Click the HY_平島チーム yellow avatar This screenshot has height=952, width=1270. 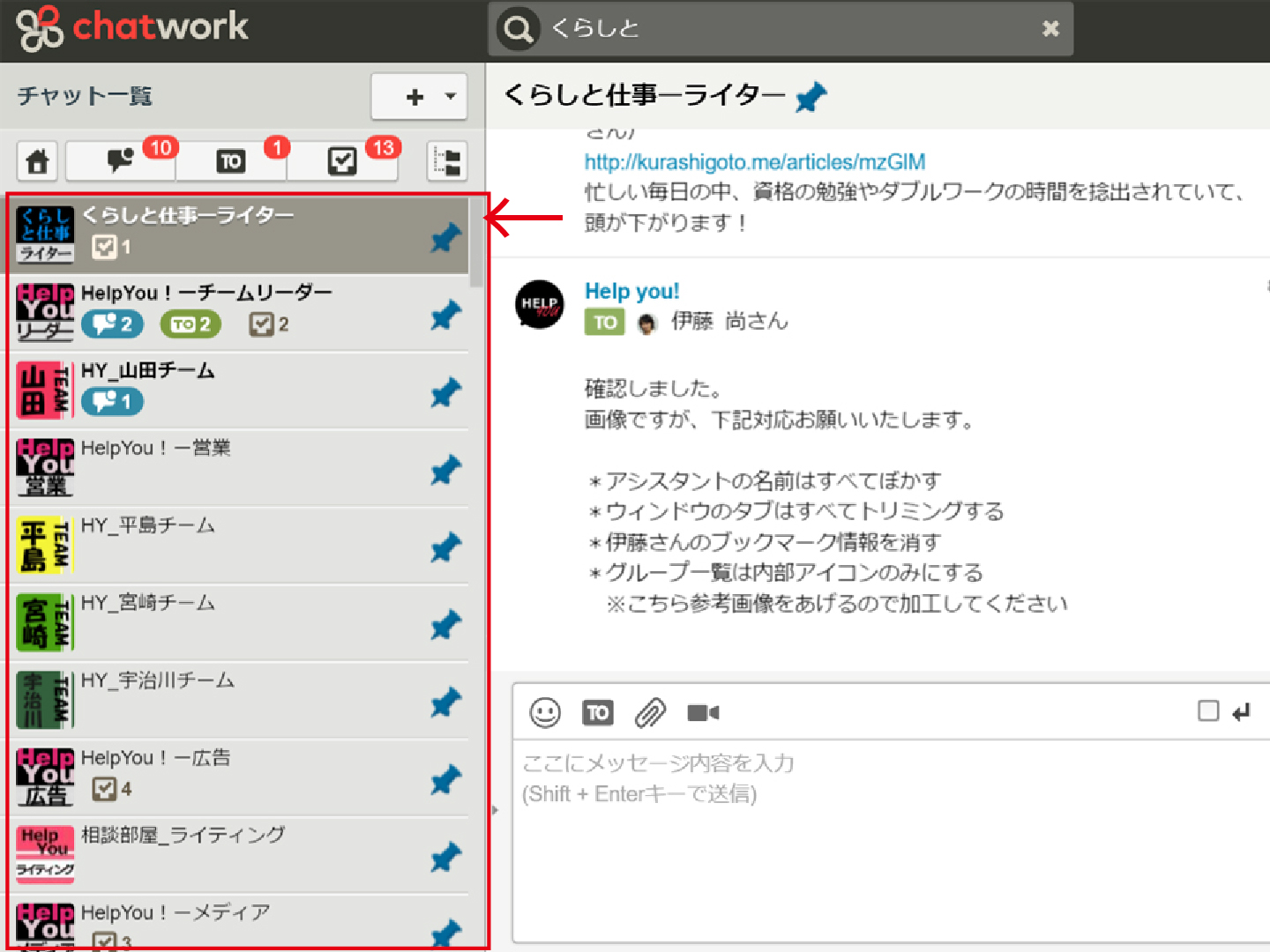(x=45, y=546)
